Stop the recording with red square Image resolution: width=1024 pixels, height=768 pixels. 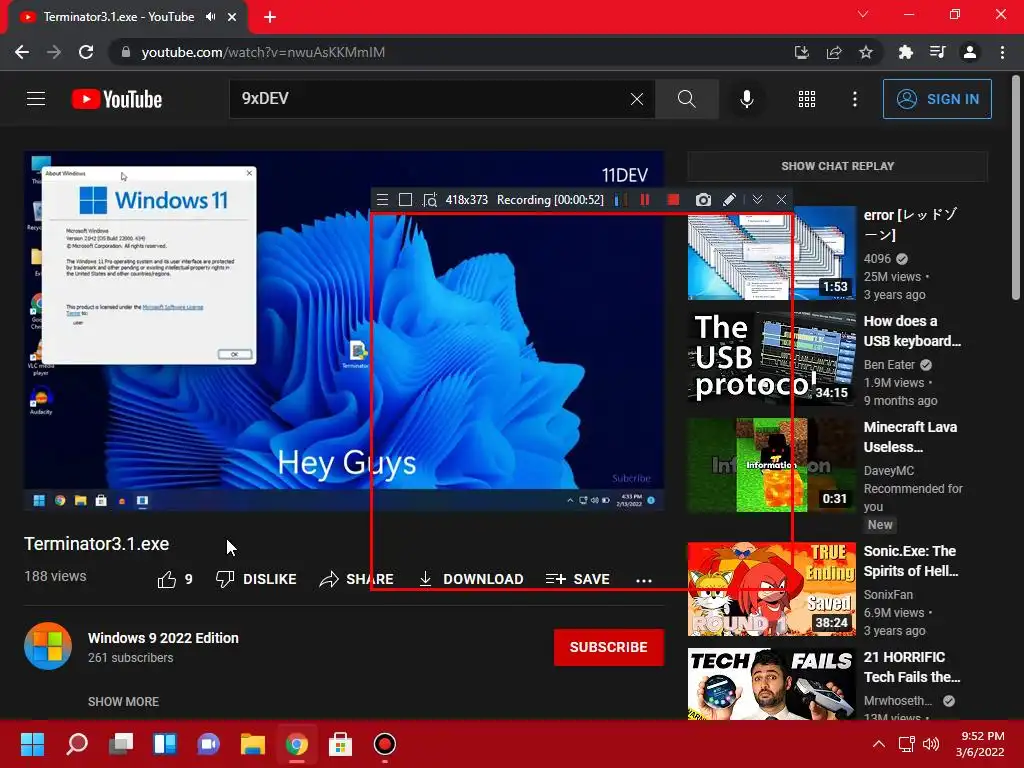(x=673, y=200)
